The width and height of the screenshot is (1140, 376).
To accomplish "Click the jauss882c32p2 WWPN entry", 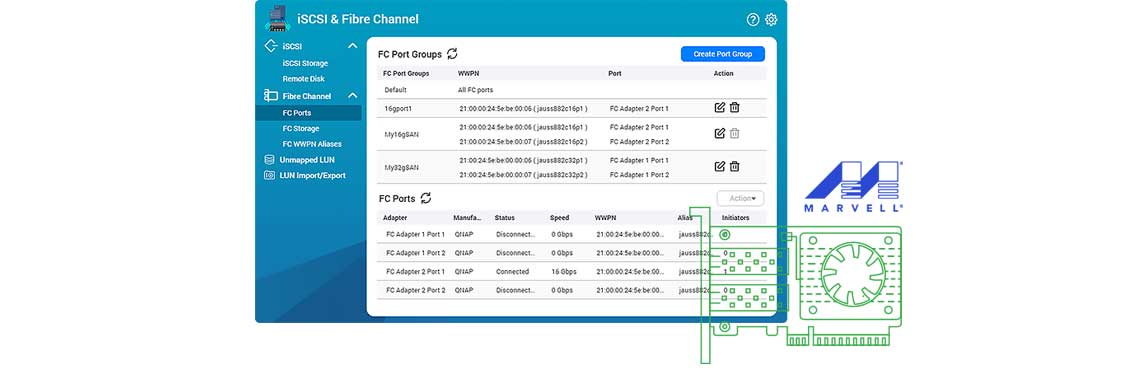I will pyautogui.click(x=523, y=175).
